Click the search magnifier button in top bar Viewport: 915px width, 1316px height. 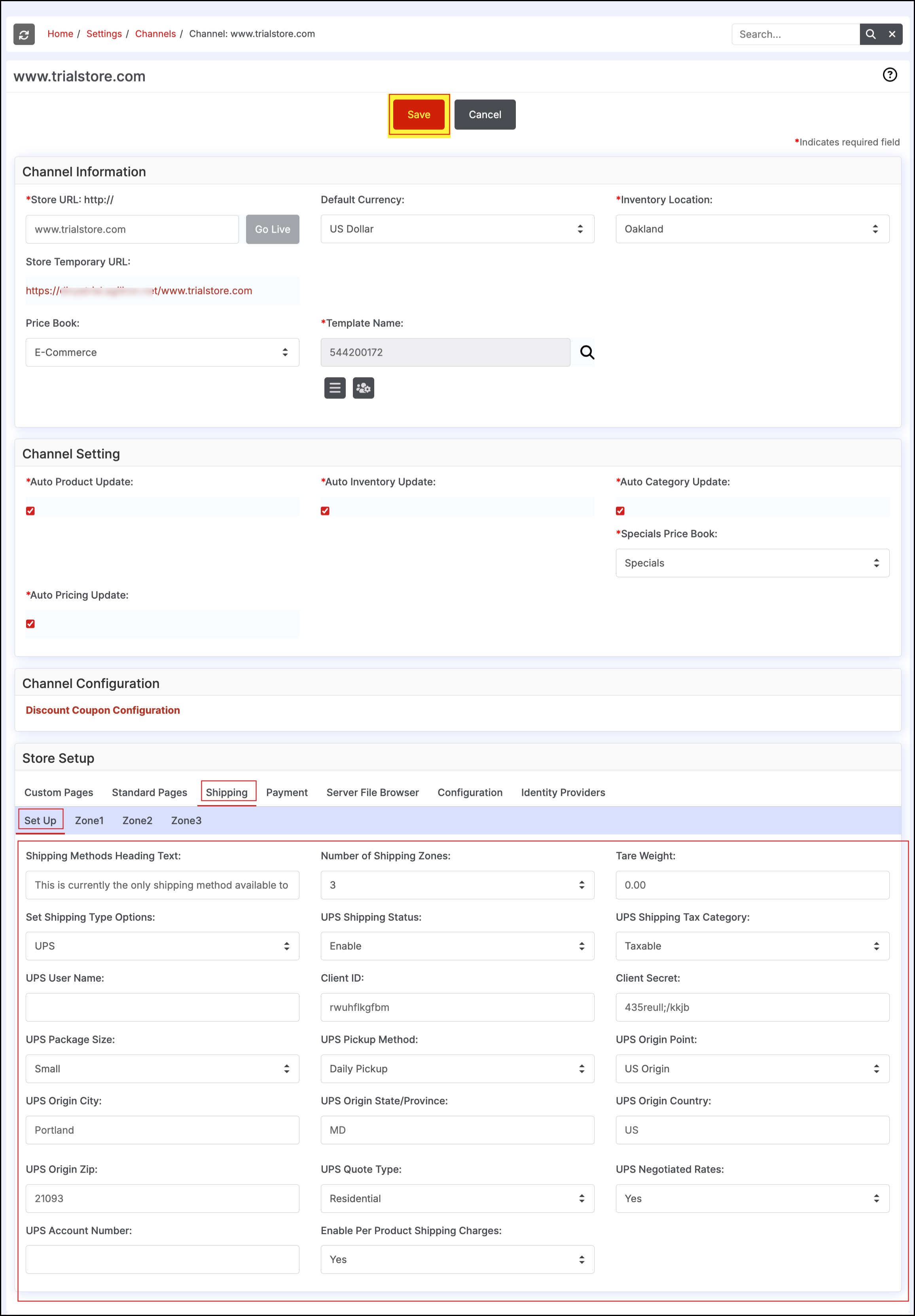click(x=870, y=34)
